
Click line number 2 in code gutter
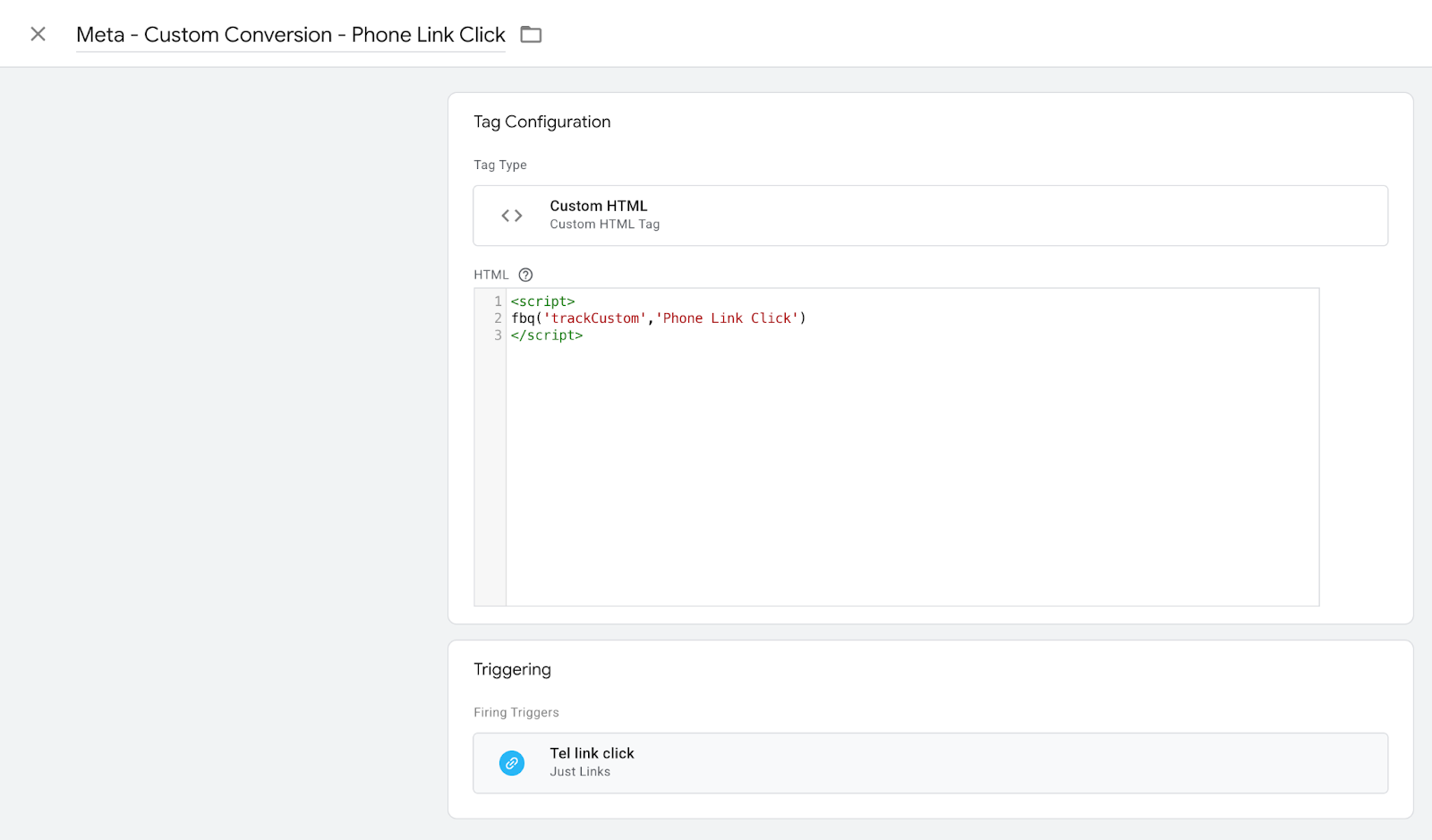coord(498,318)
